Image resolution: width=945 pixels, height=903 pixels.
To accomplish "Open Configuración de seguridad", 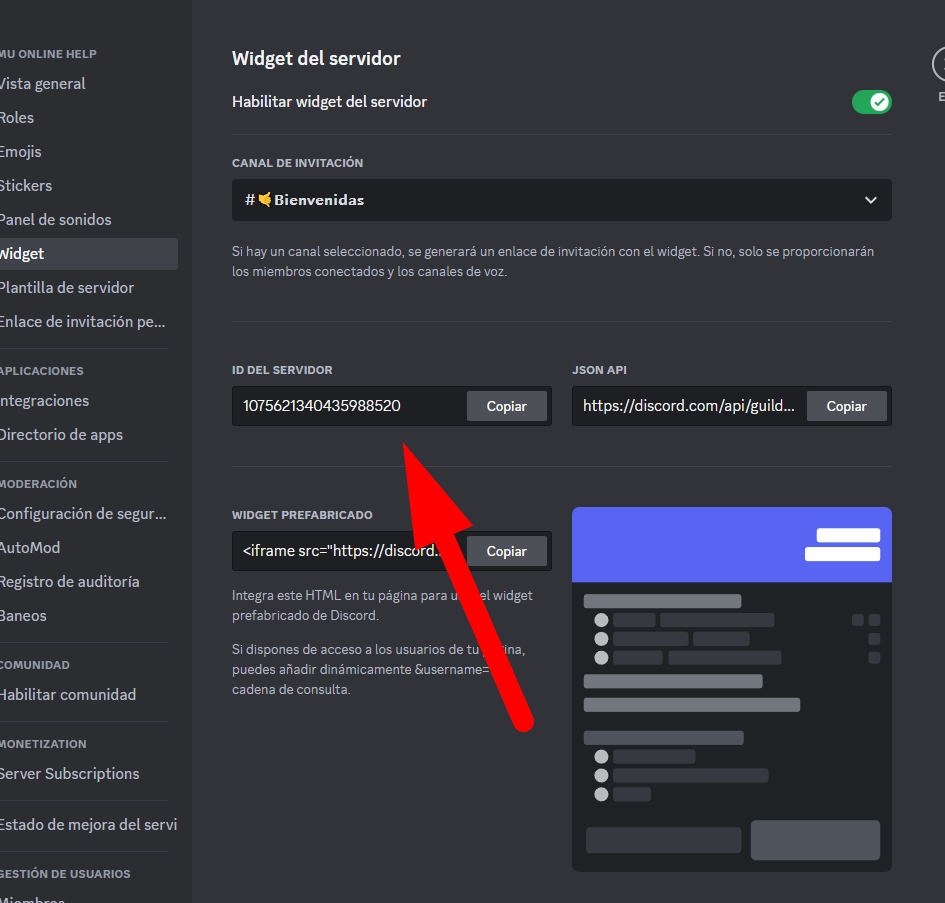I will click(x=83, y=514).
